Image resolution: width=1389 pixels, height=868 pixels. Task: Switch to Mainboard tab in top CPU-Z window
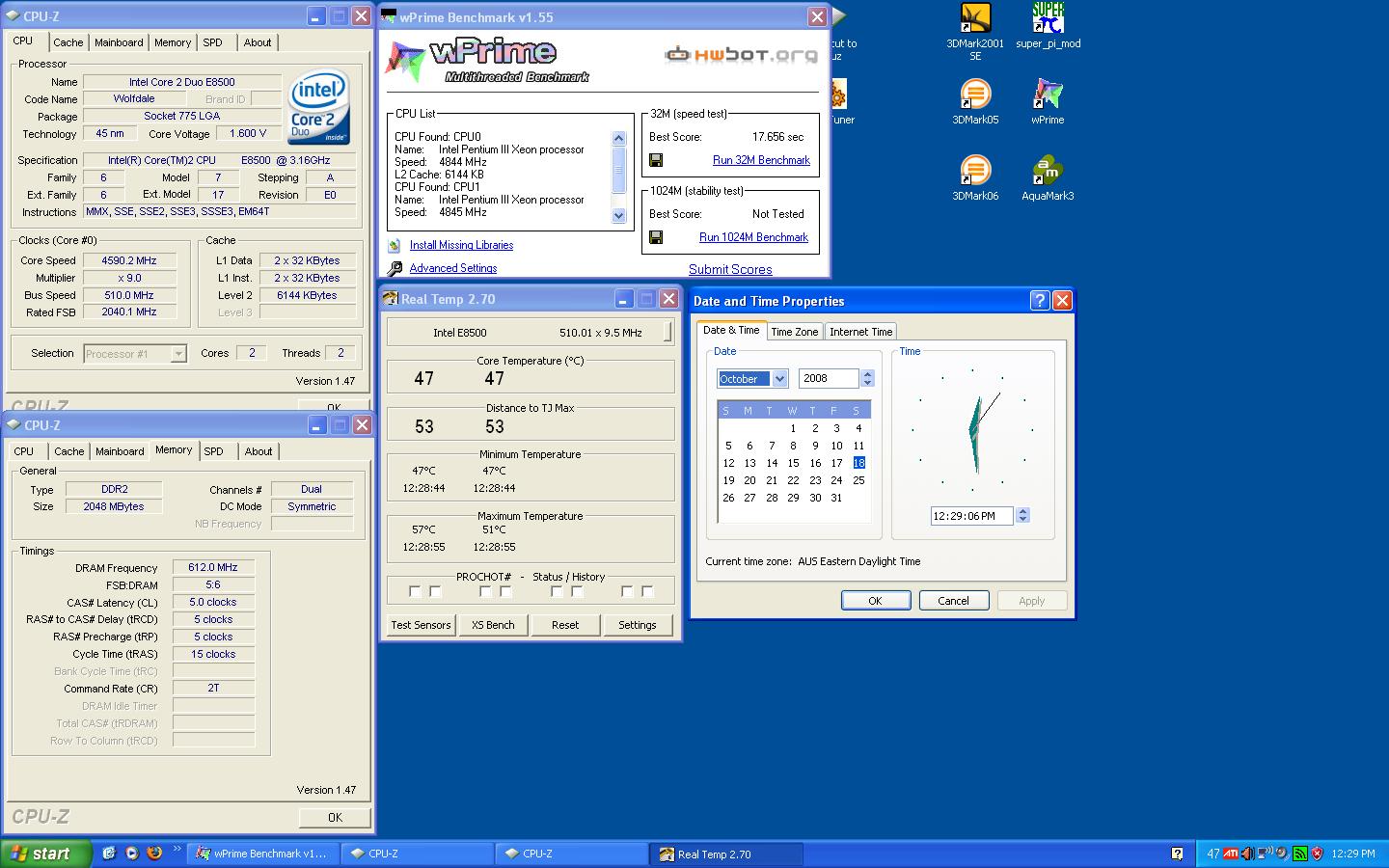point(119,42)
